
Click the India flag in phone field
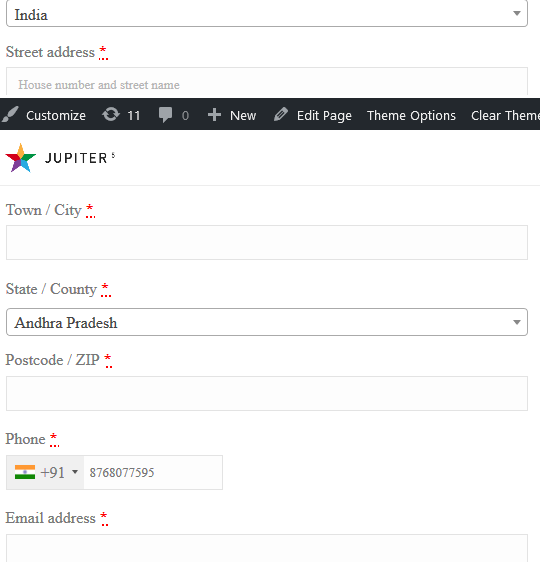[25, 472]
